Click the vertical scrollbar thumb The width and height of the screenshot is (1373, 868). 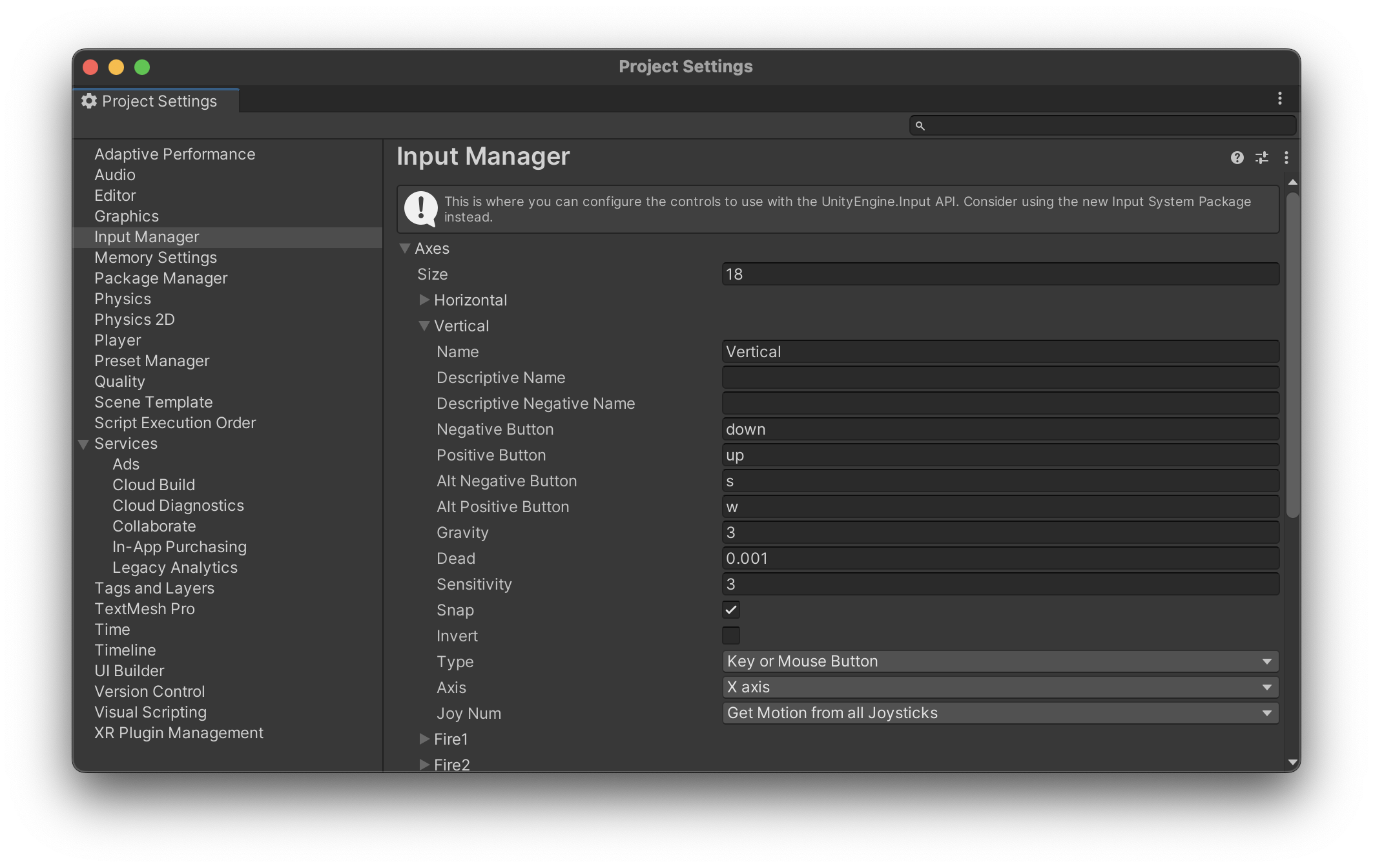[x=1292, y=355]
